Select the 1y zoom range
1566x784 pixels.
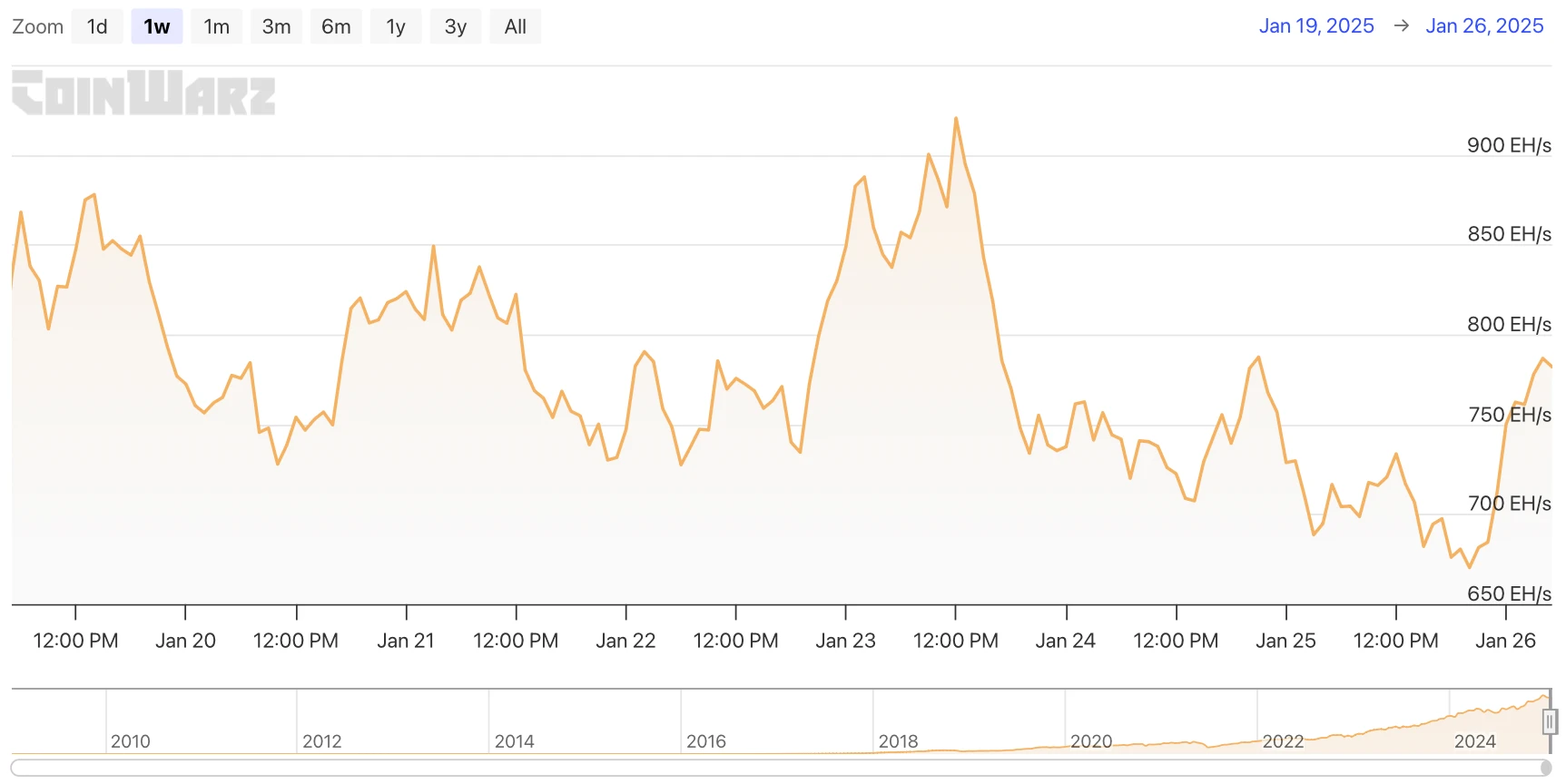396,26
